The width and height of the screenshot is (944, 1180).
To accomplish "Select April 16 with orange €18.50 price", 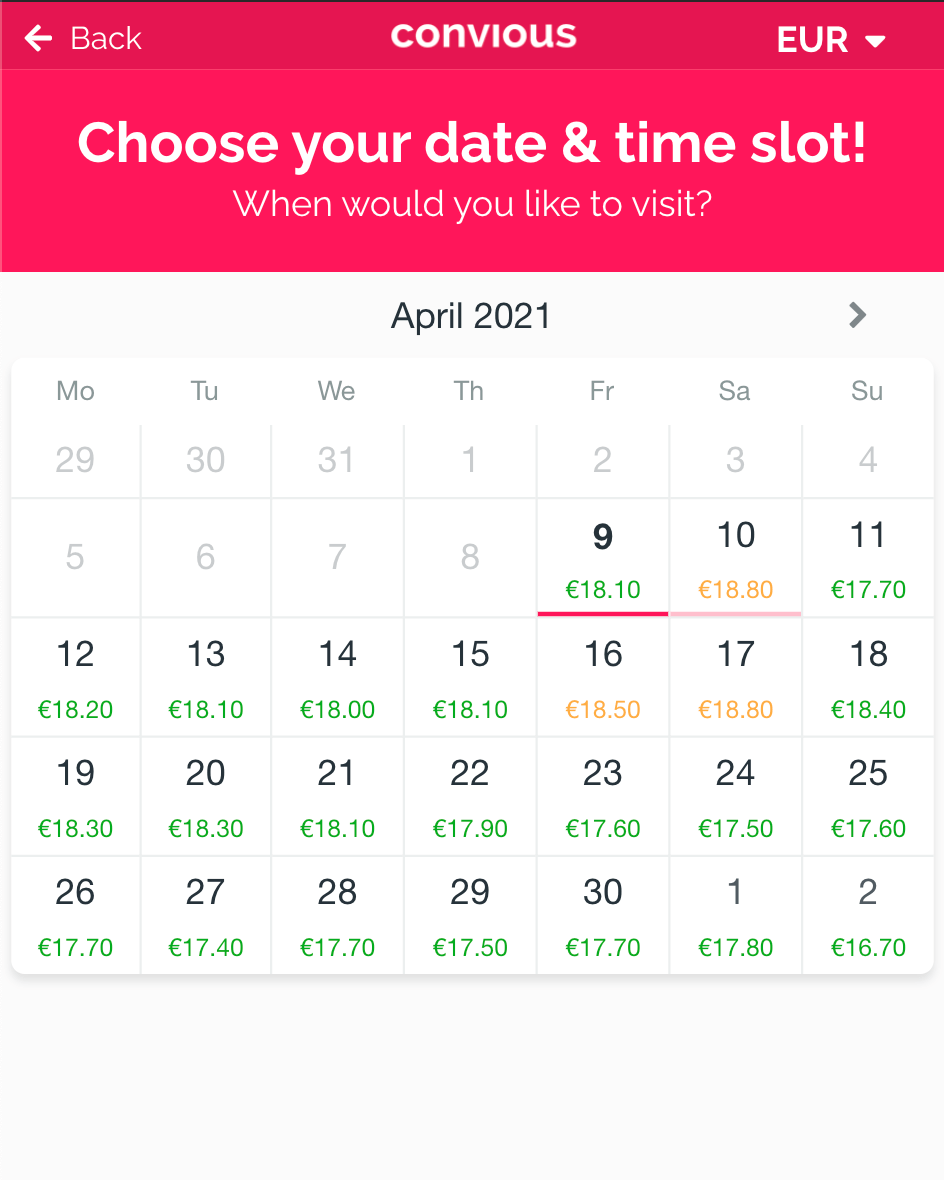I will 602,677.
